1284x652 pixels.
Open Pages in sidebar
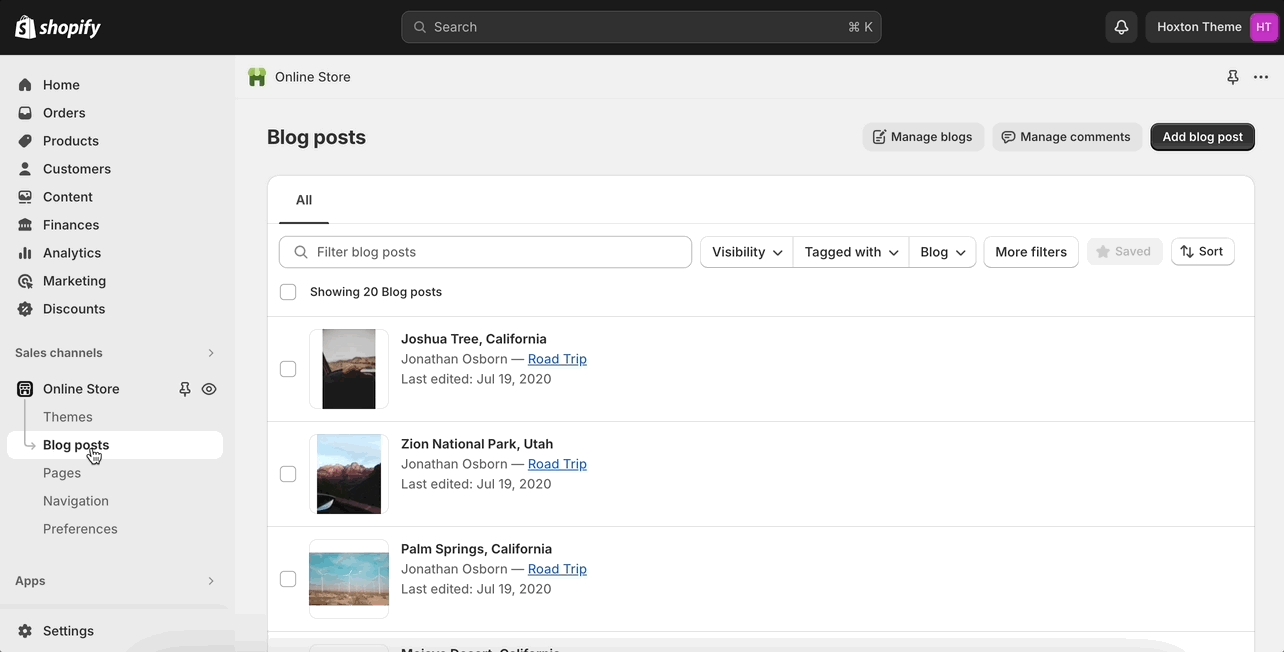click(62, 473)
